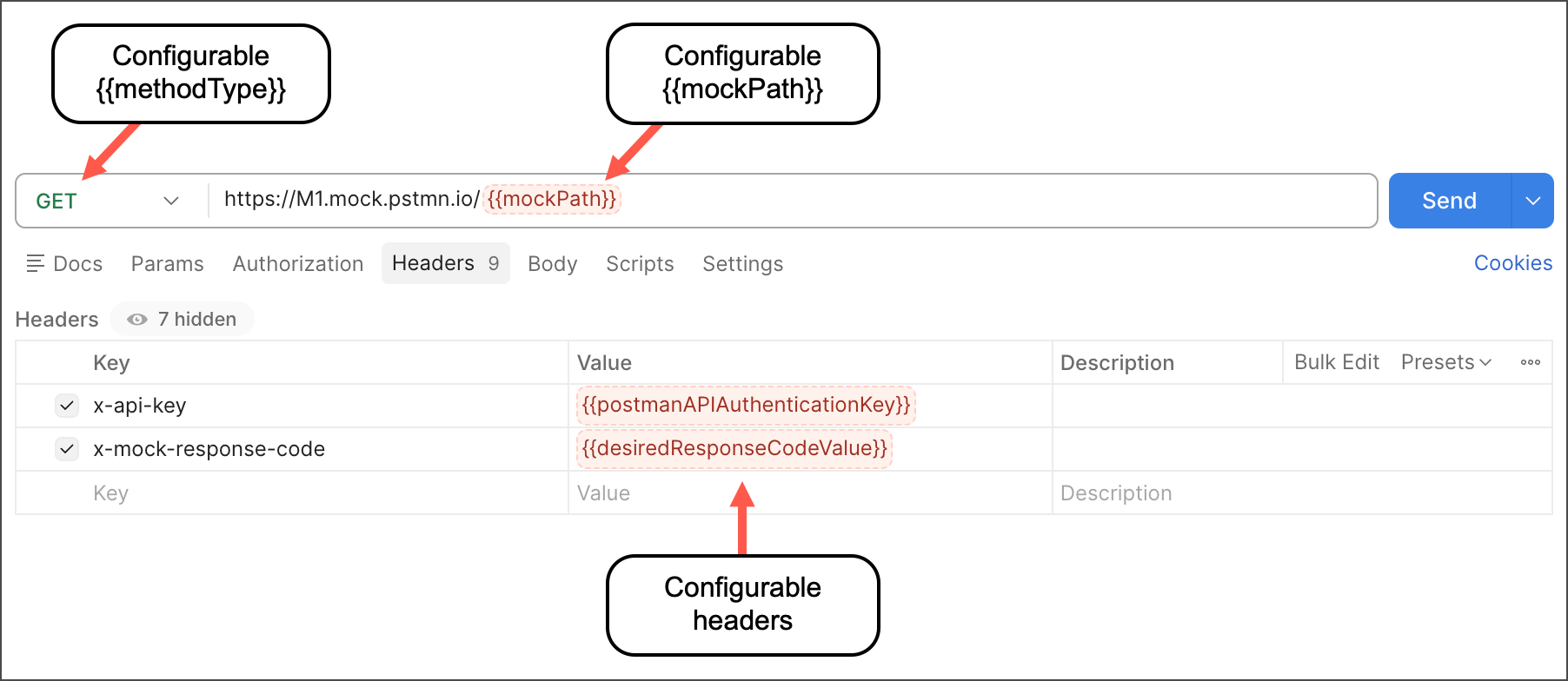Click the request URL field
Image resolution: width=1568 pixels, height=681 pixels.
pos(956,200)
